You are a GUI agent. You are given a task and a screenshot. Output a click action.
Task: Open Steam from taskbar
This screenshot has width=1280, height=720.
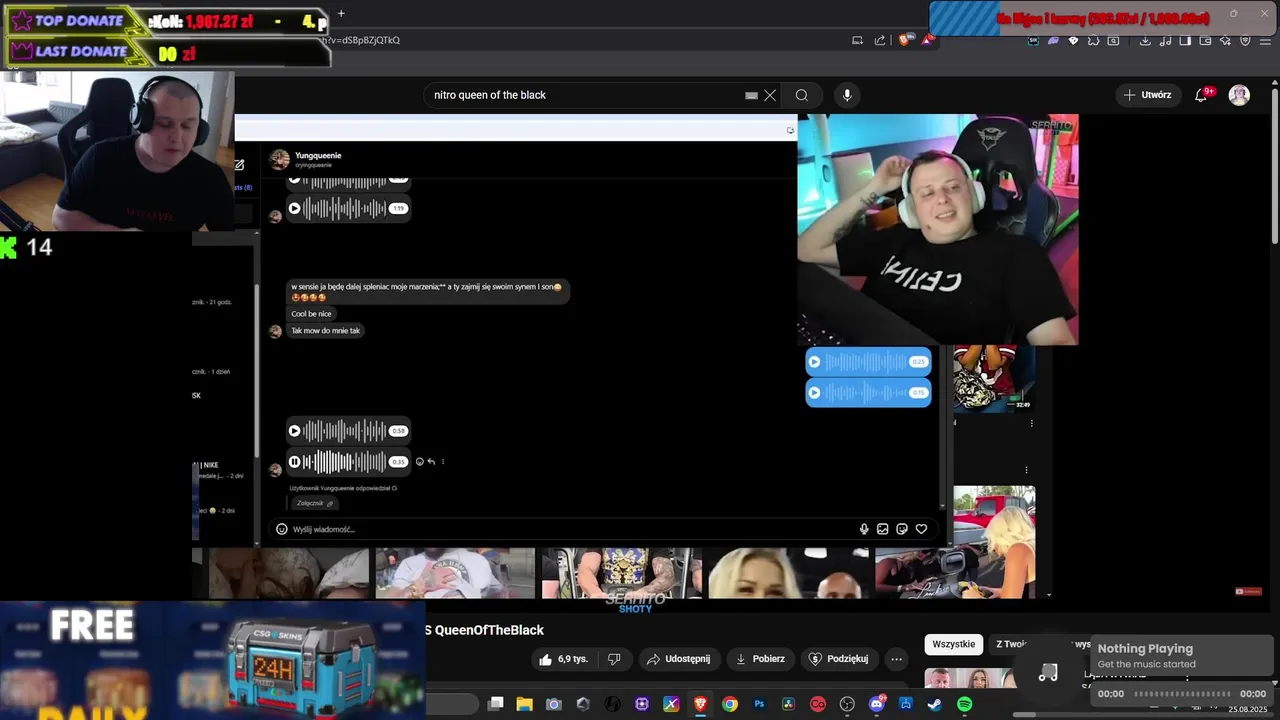click(x=935, y=704)
